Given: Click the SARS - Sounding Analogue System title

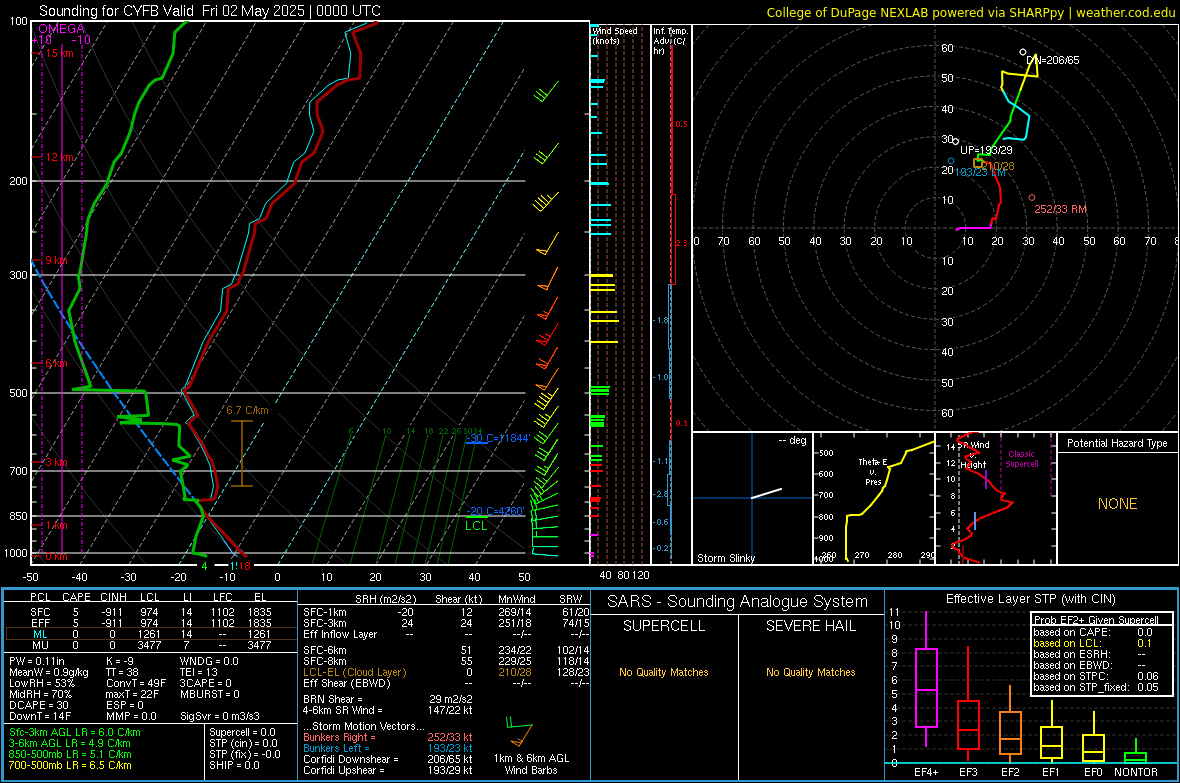Looking at the screenshot, I should (x=738, y=602).
